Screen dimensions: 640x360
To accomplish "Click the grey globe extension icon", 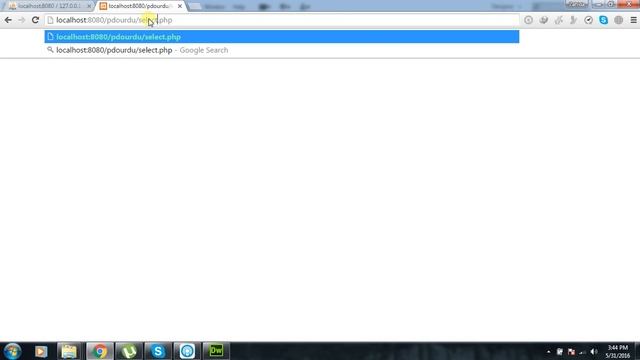I will [x=619, y=20].
